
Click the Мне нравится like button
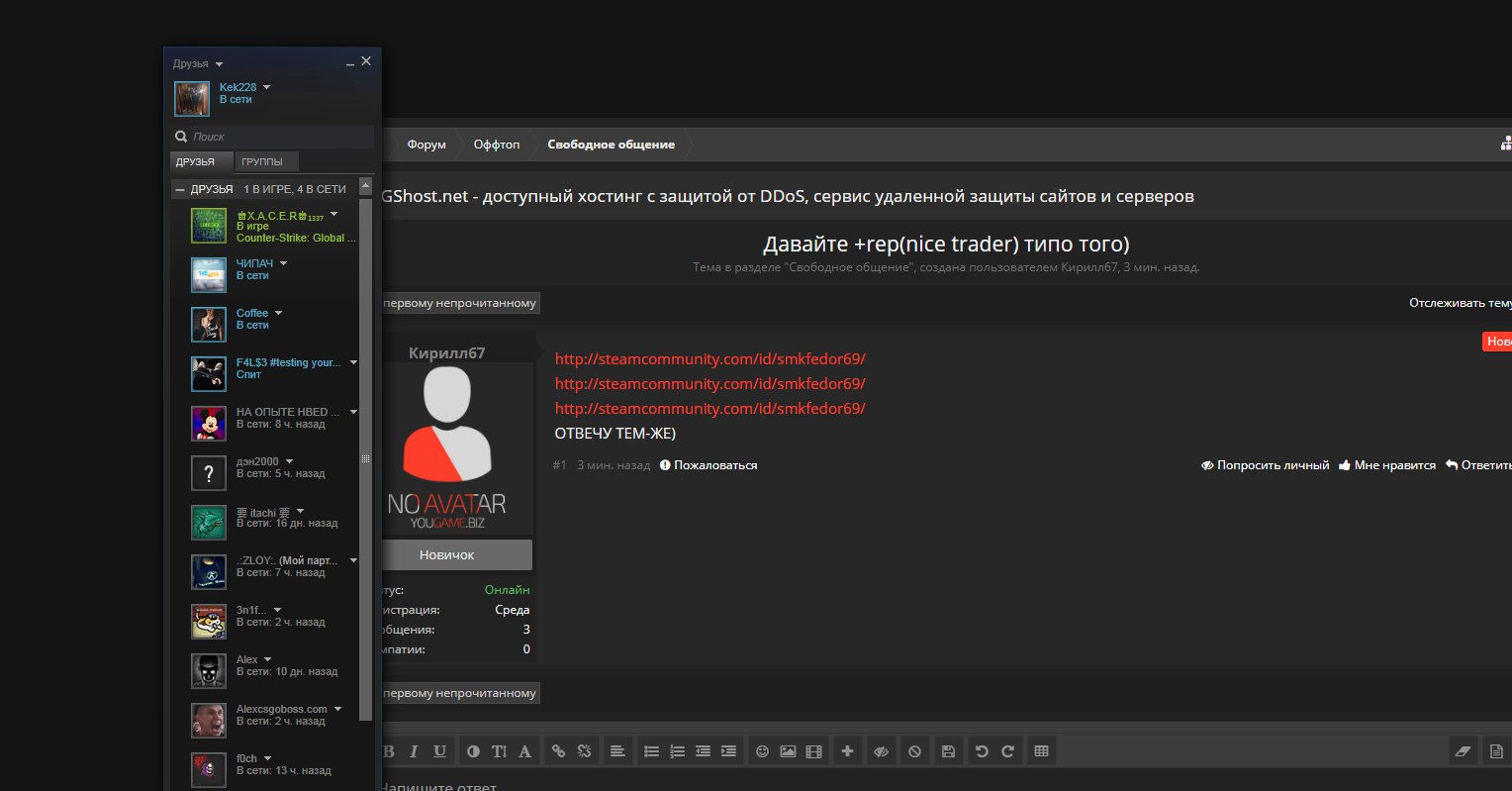coord(1386,465)
